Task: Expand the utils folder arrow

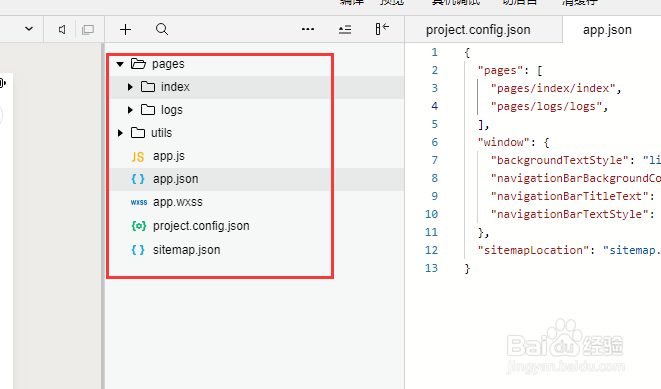Action: coord(120,133)
